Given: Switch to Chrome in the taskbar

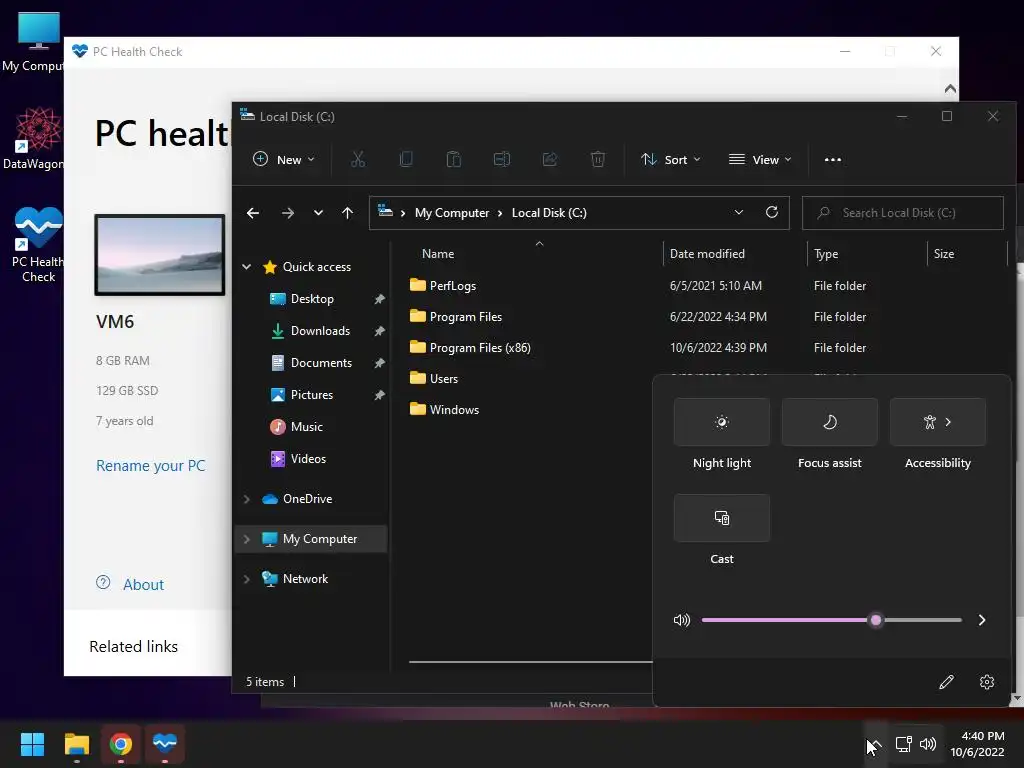Looking at the screenshot, I should pos(121,744).
